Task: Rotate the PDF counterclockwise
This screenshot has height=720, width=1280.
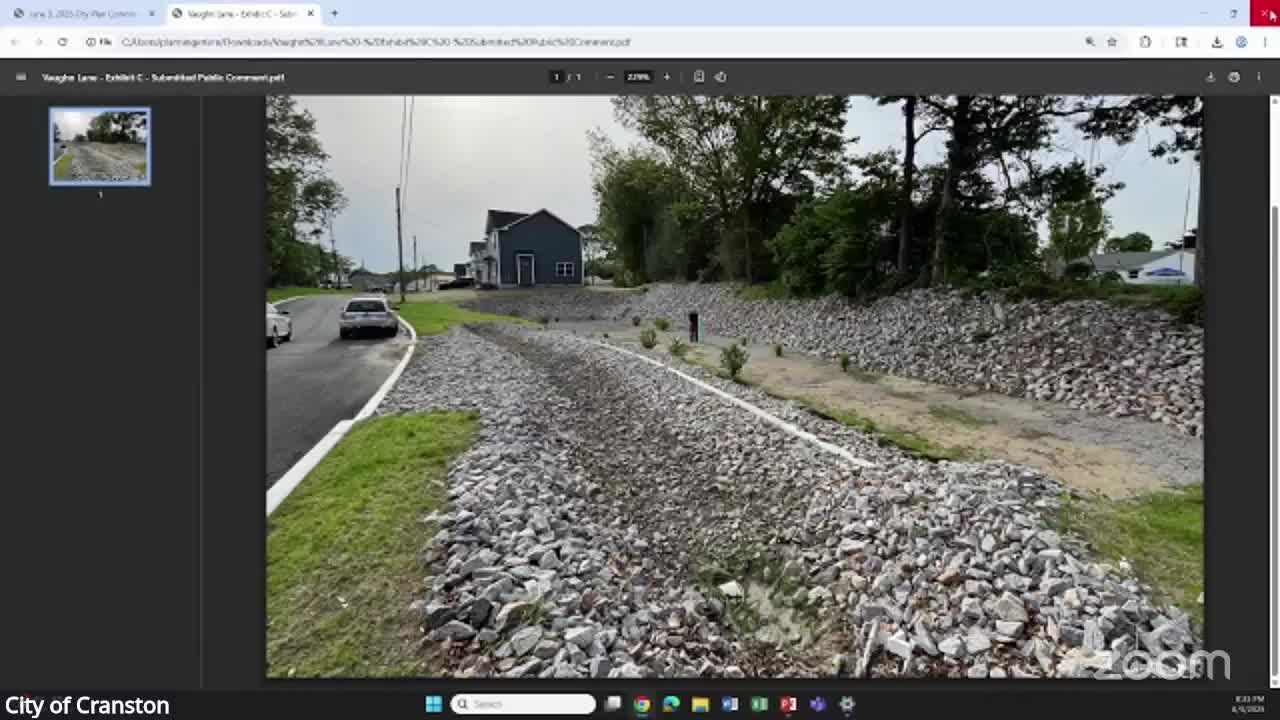Action: click(x=720, y=77)
